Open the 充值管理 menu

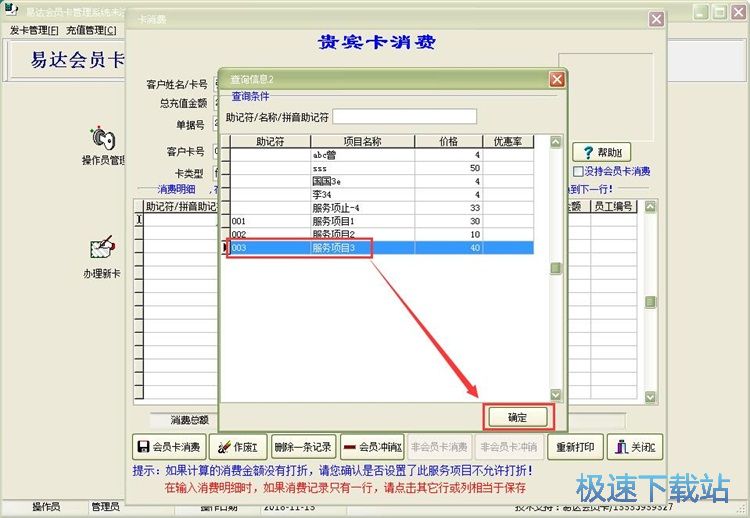click(91, 31)
